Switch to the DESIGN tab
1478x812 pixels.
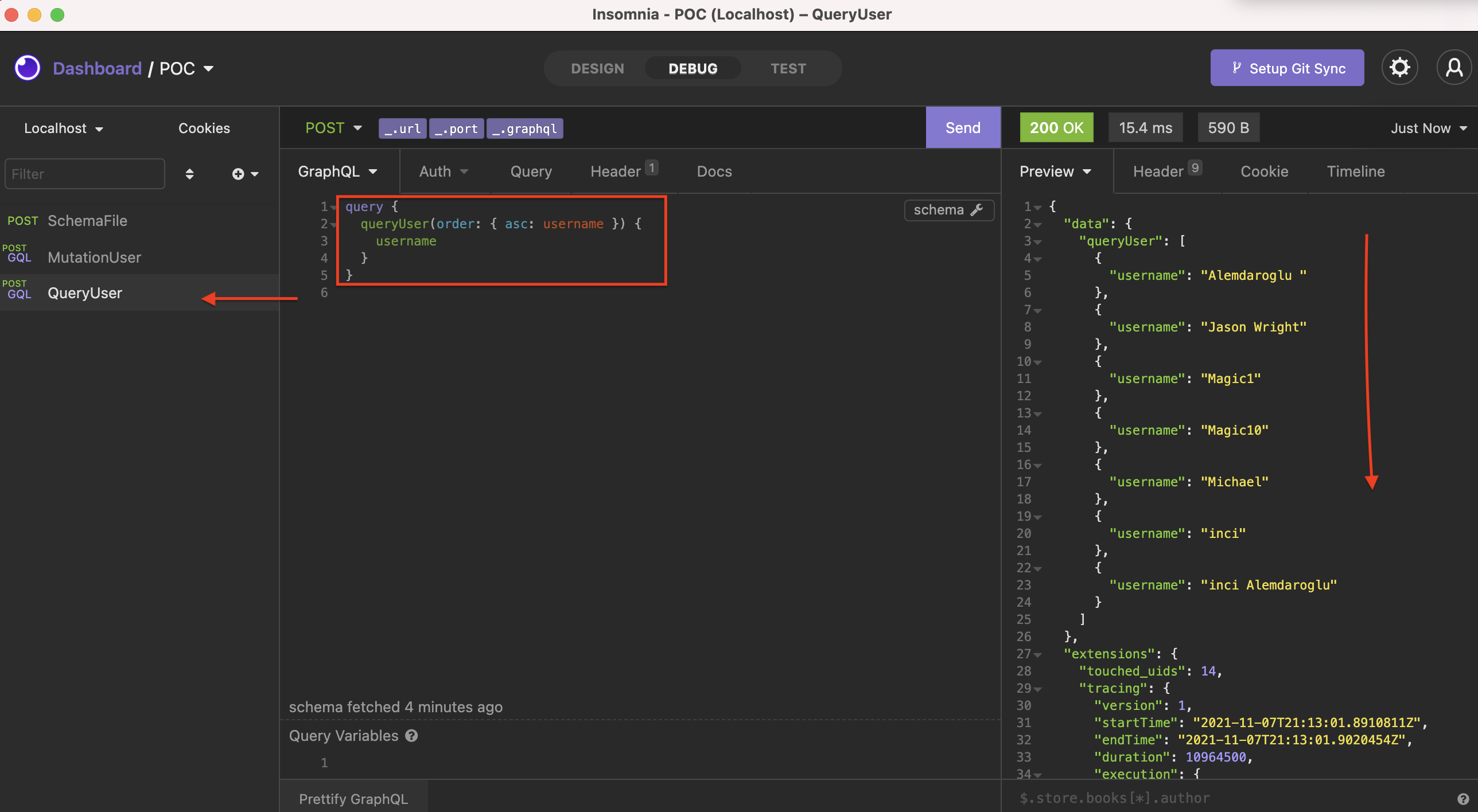[597, 68]
